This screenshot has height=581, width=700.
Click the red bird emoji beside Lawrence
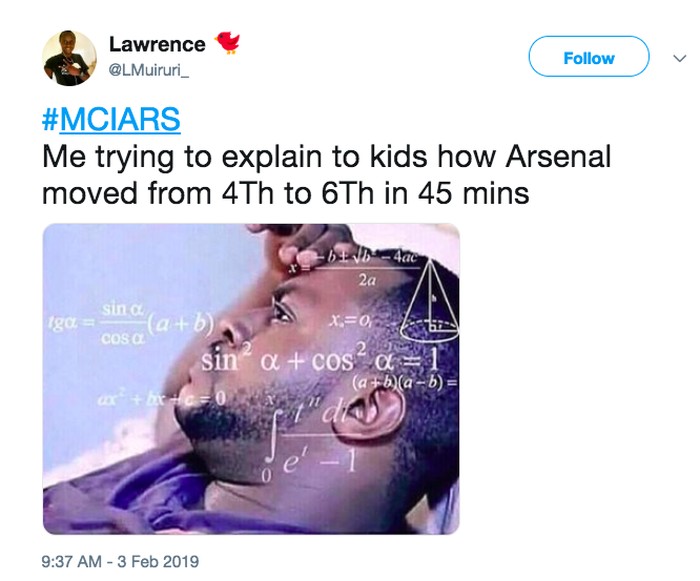pos(228,43)
